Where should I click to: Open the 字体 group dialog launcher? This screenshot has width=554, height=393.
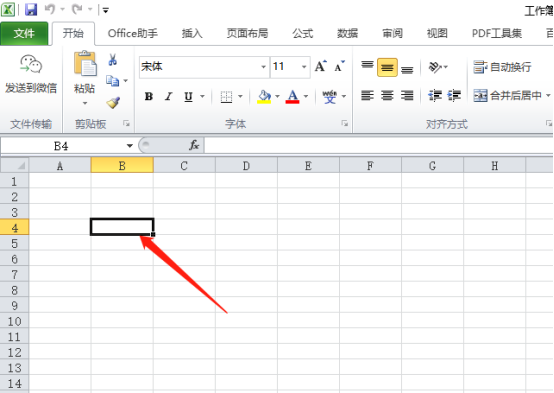click(344, 123)
